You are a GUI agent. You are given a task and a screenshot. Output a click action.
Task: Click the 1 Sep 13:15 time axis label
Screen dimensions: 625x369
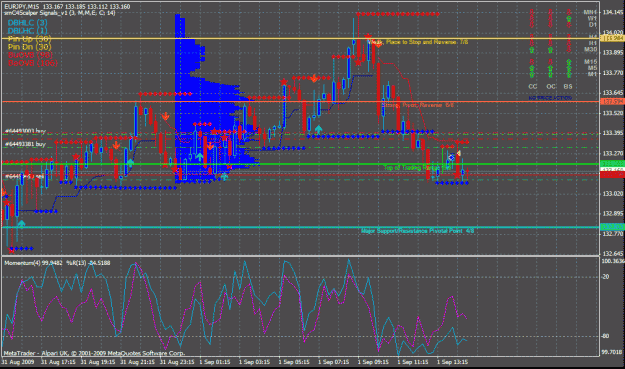click(452, 362)
